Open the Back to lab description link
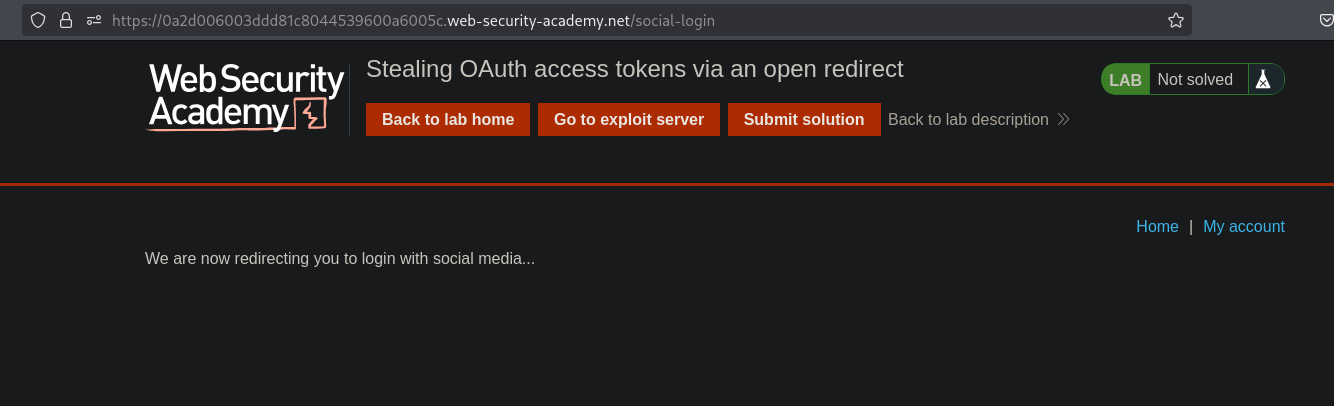The image size is (1334, 406). tap(968, 120)
